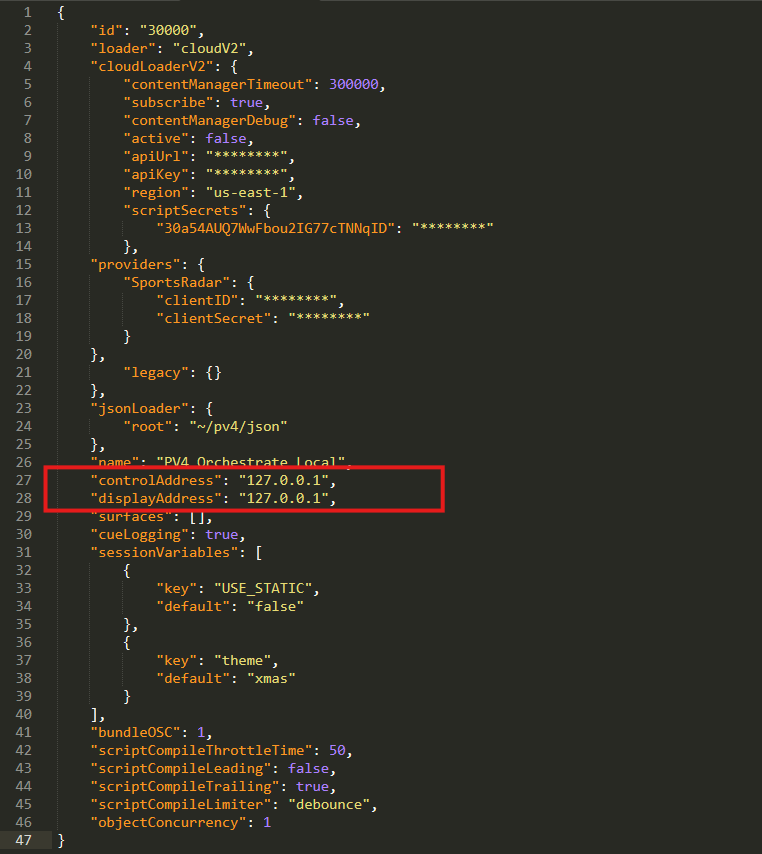This screenshot has height=854, width=762.
Task: Click the "region" key
Action: tap(156, 192)
